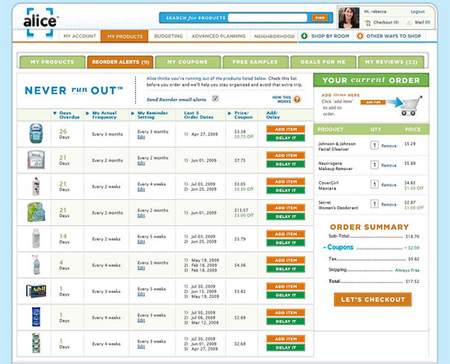Click the small orange Add Item button near cart
This screenshot has height=364, width=450.
373,102
